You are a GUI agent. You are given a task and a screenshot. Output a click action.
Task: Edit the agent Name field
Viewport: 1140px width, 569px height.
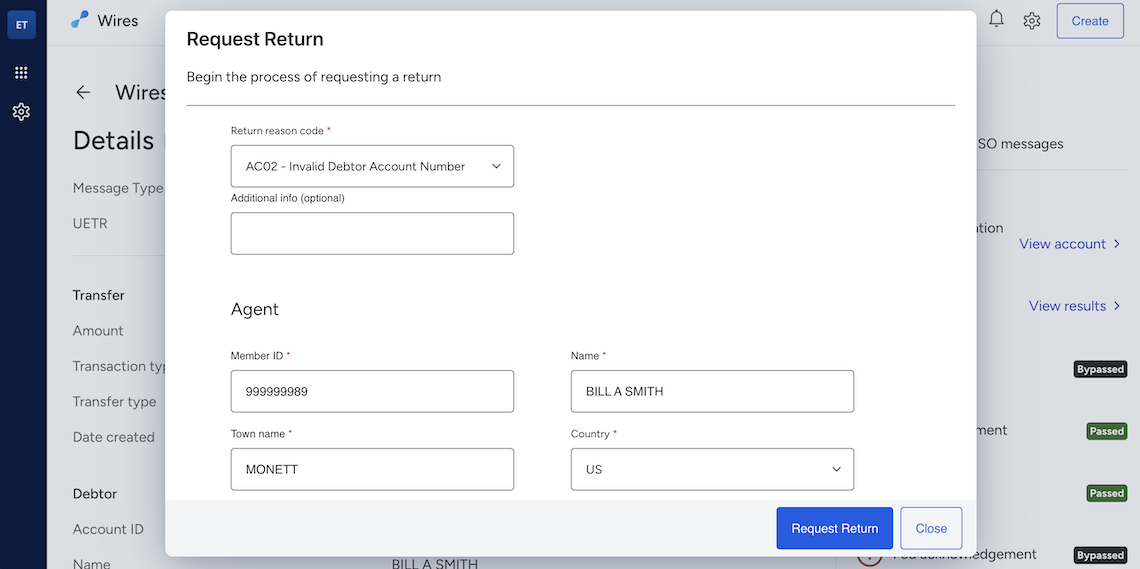pos(712,391)
